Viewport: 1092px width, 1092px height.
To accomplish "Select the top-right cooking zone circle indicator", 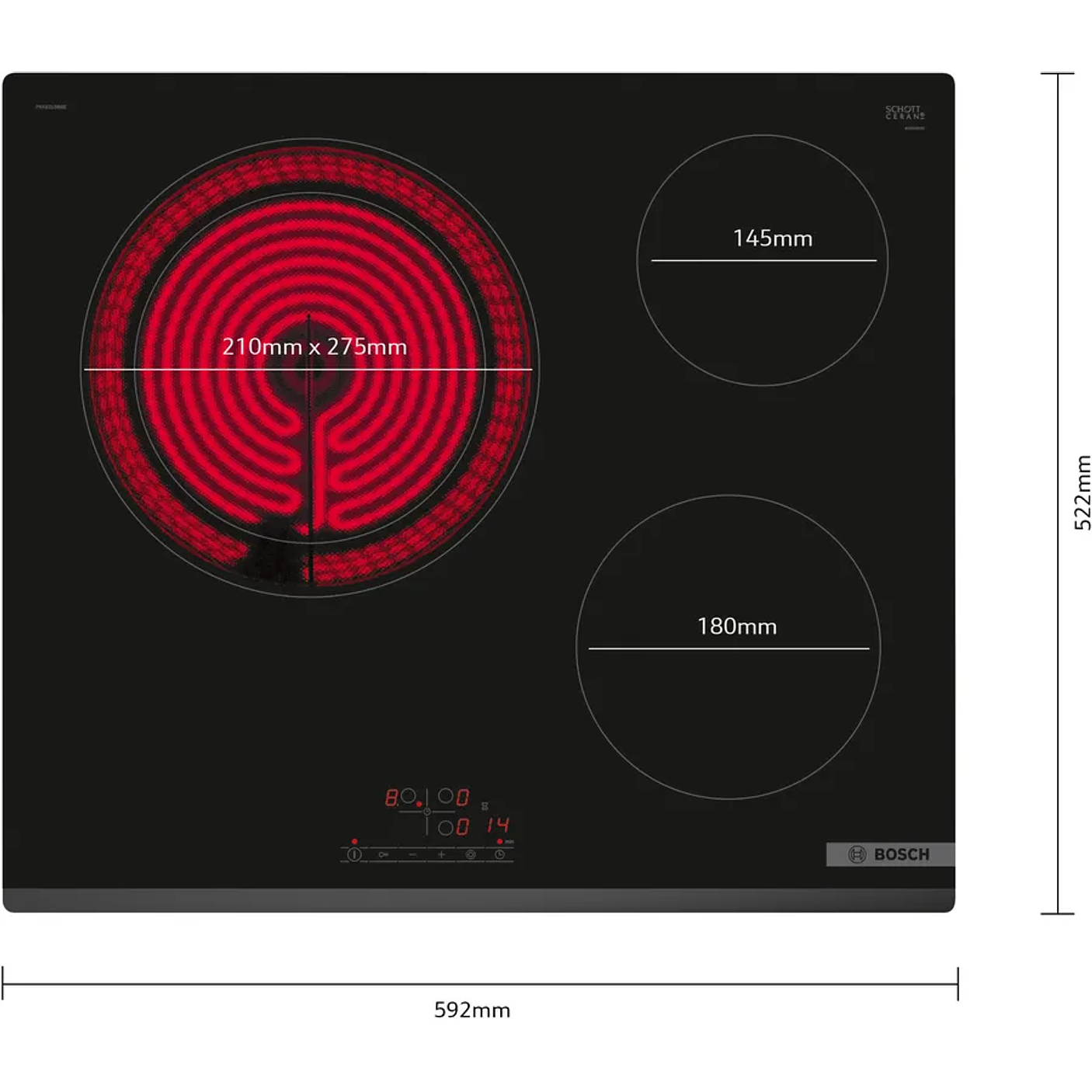I will pyautogui.click(x=445, y=796).
